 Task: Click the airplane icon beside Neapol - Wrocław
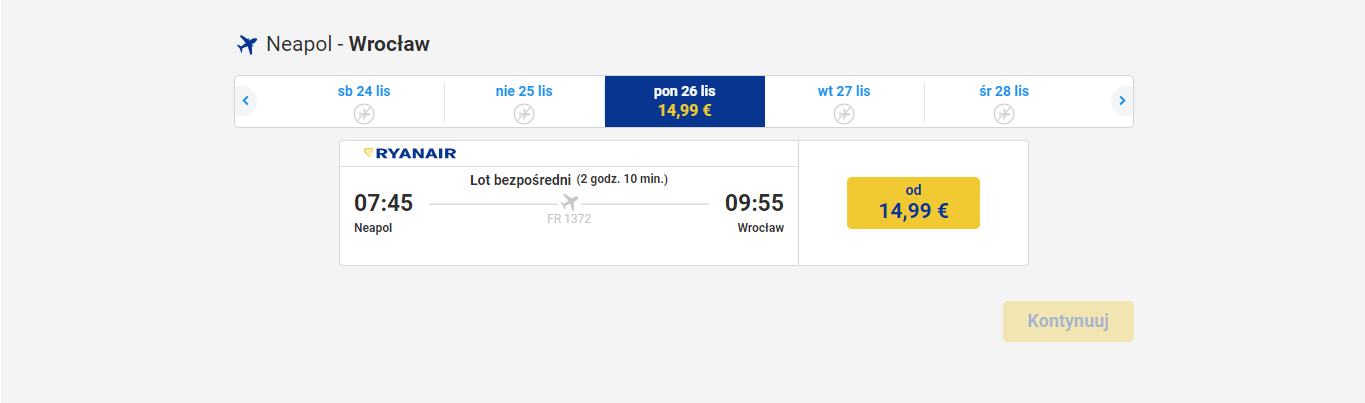point(247,45)
